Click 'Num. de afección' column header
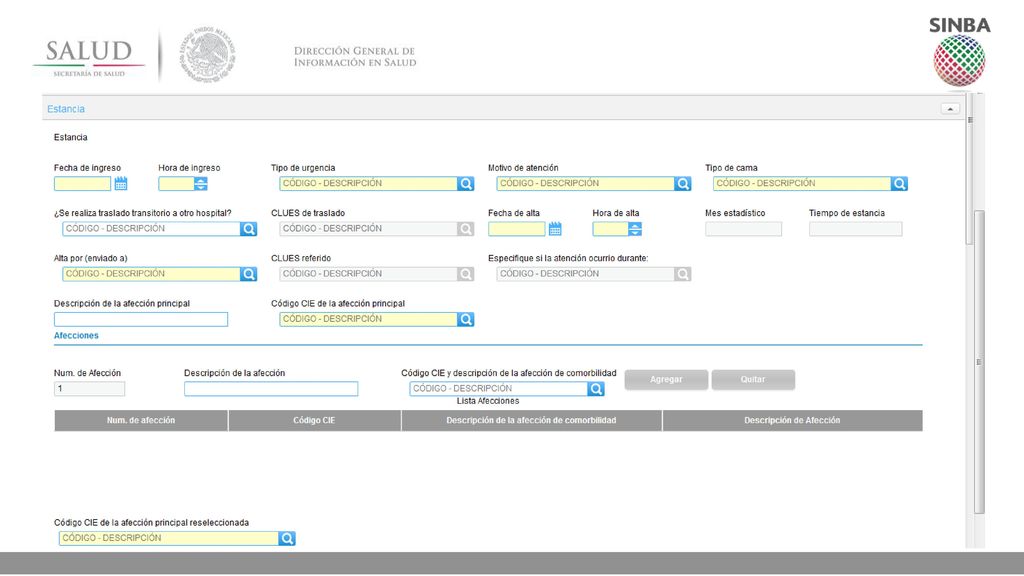1024x576 pixels. click(141, 421)
